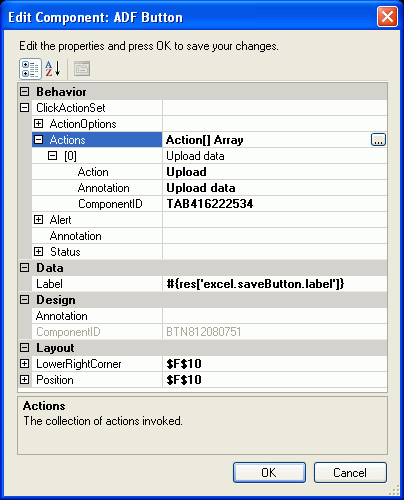
Task: Edit the Position $F$10 value
Action: (x=275, y=380)
